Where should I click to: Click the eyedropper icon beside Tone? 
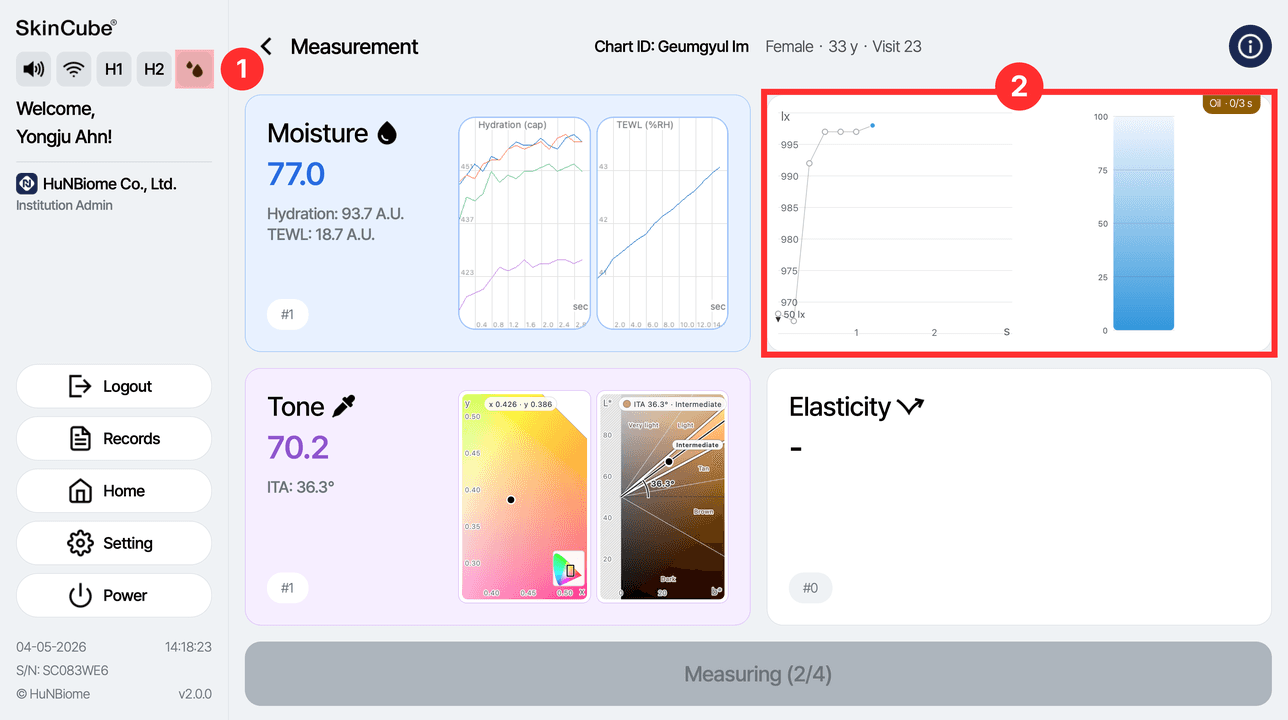(x=343, y=406)
